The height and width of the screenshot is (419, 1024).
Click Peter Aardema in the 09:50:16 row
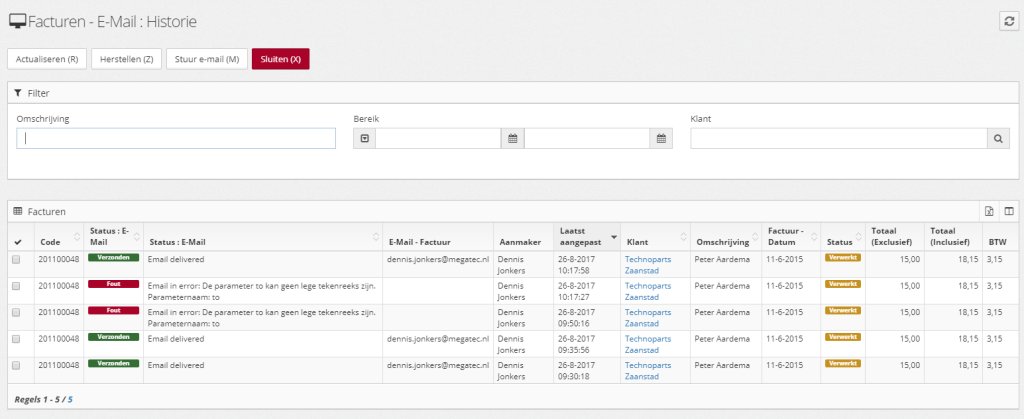click(722, 312)
